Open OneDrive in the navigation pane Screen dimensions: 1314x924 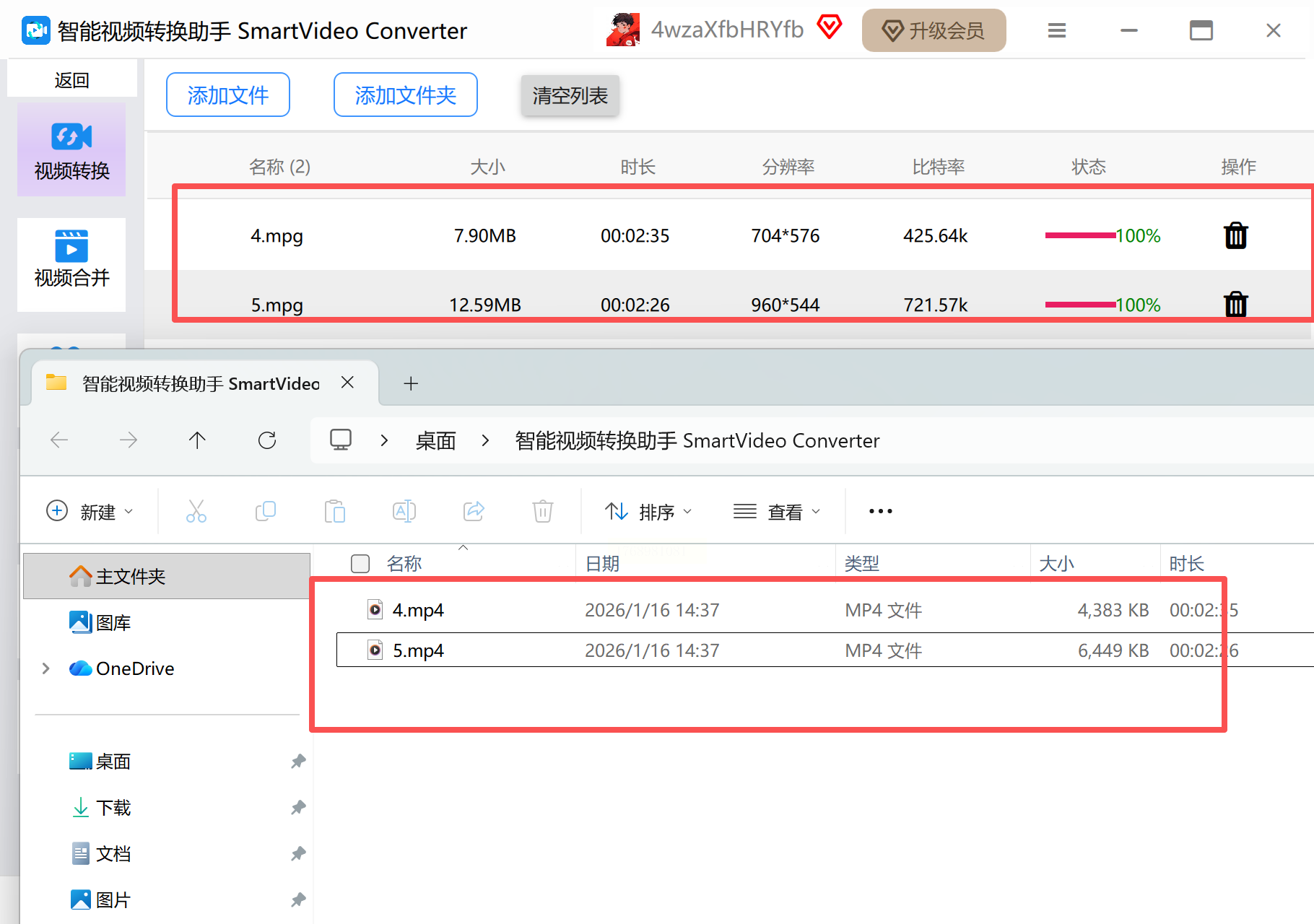pyautogui.click(x=122, y=668)
